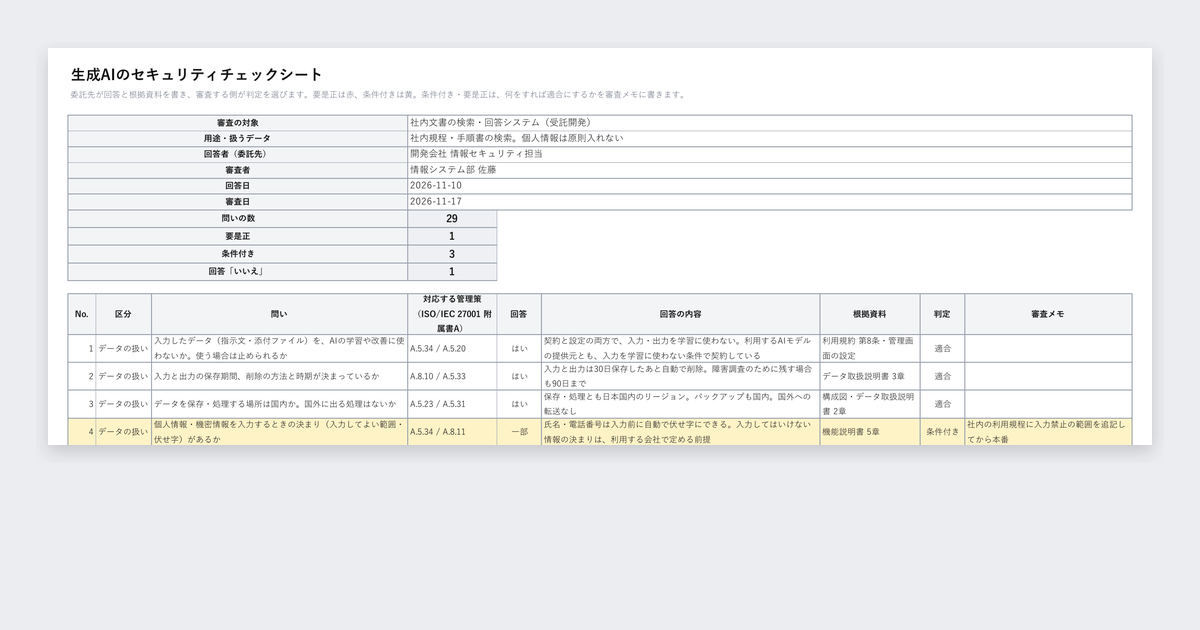The height and width of the screenshot is (630, 1200).
Task: Select the summary label cell 要是正
Action: pos(238,237)
